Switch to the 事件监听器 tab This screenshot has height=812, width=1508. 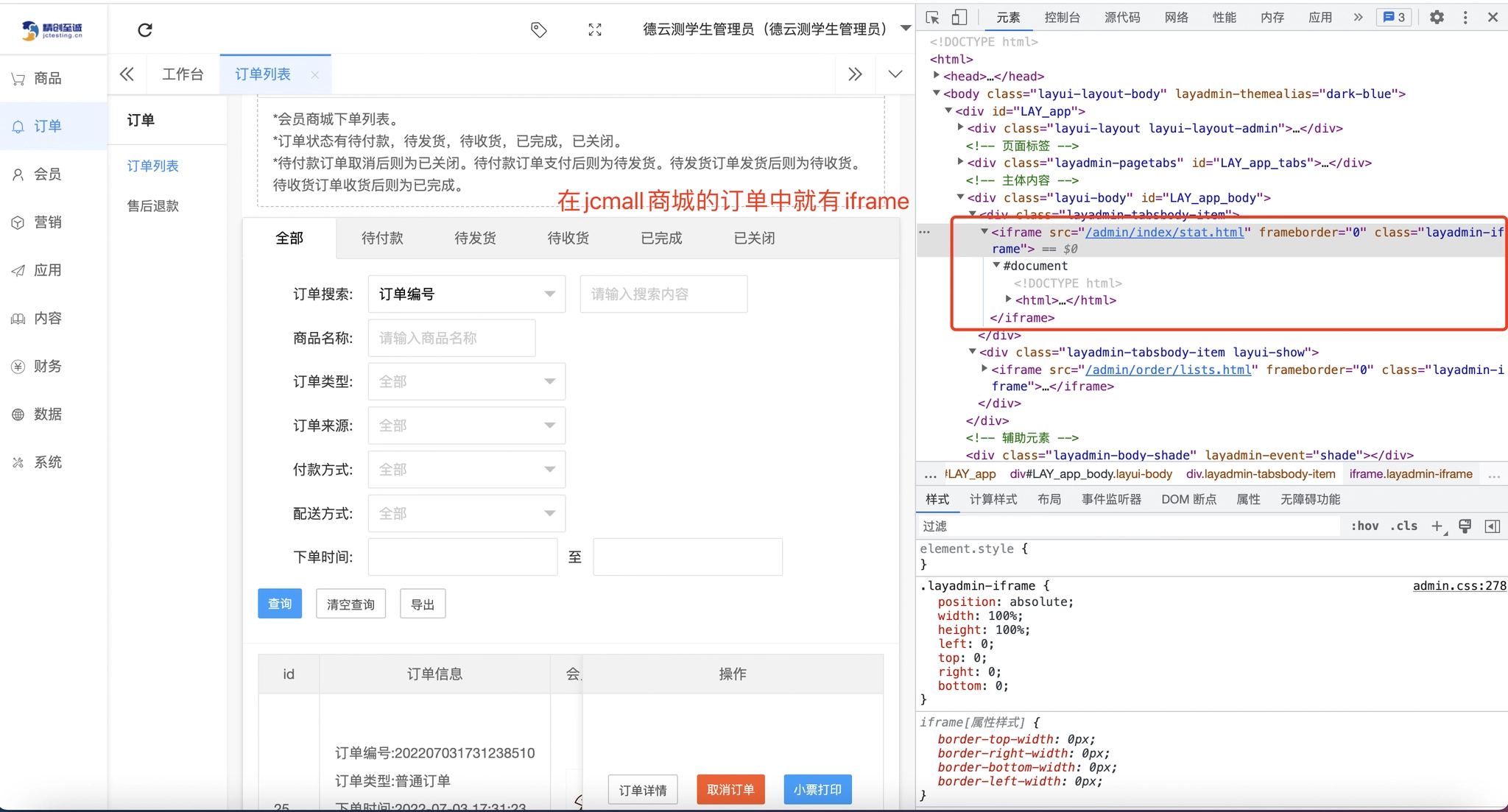1111,499
